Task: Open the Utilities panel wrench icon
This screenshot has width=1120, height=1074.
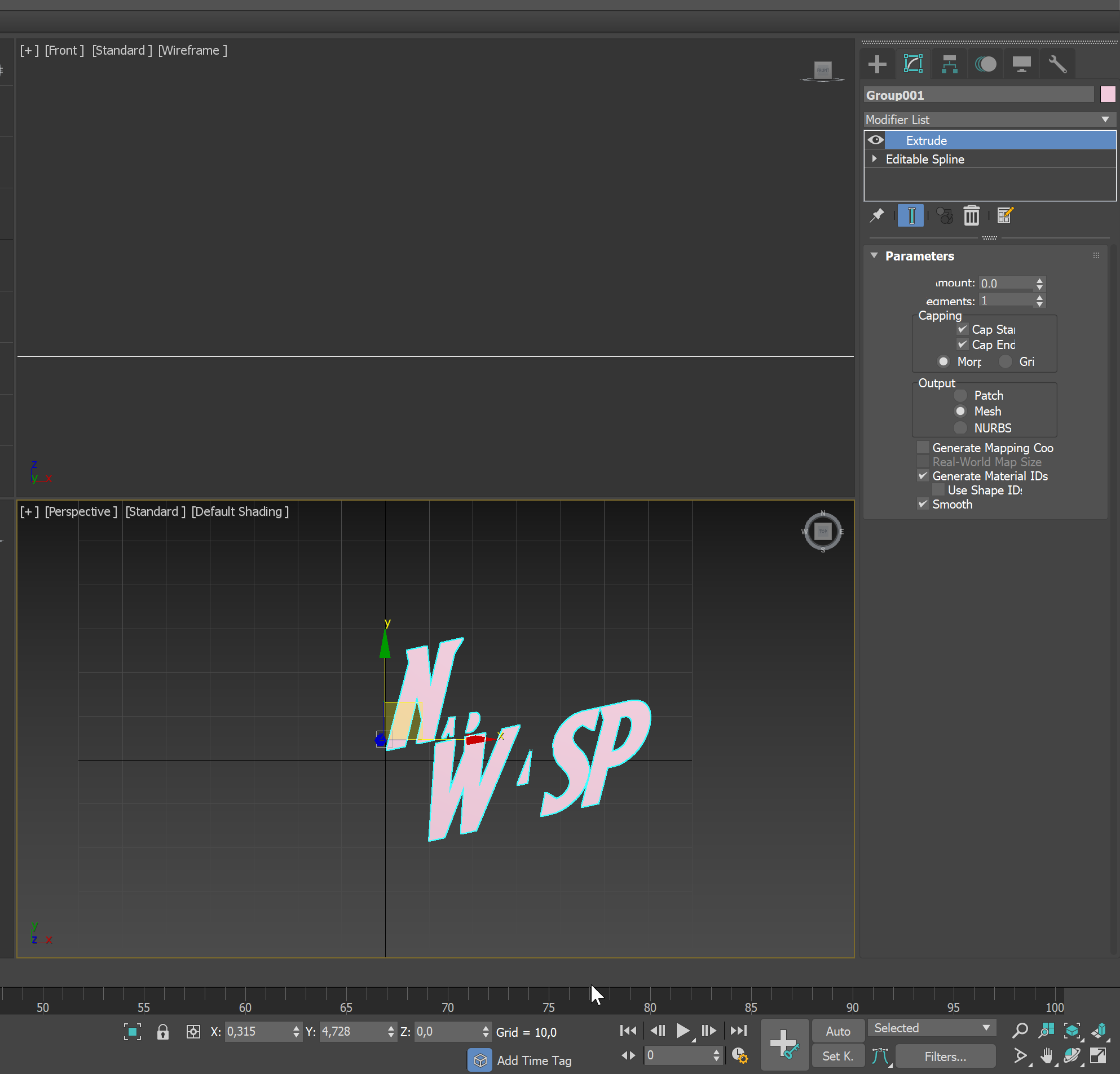Action: pos(1057,63)
